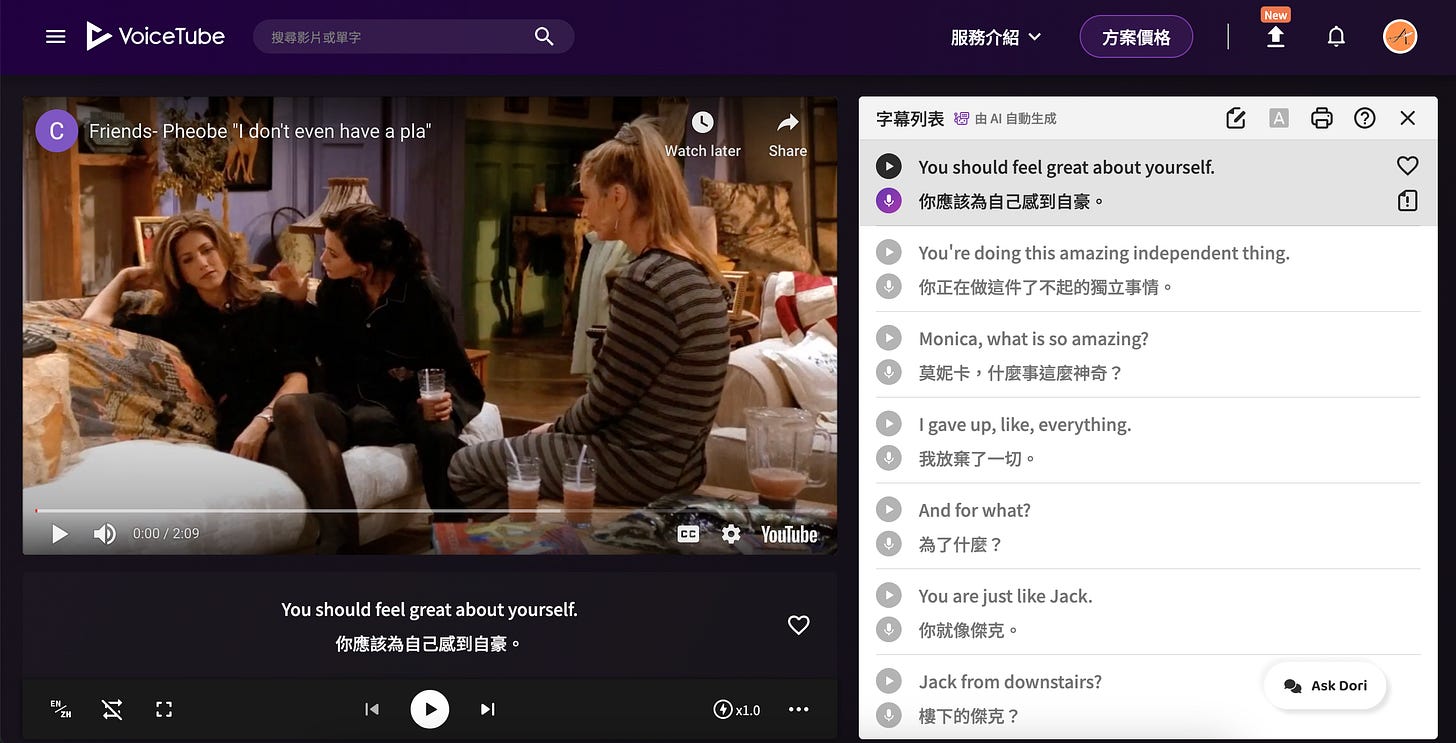Toggle the subtitle font A icon
This screenshot has width=1456, height=743.
(x=1278, y=118)
